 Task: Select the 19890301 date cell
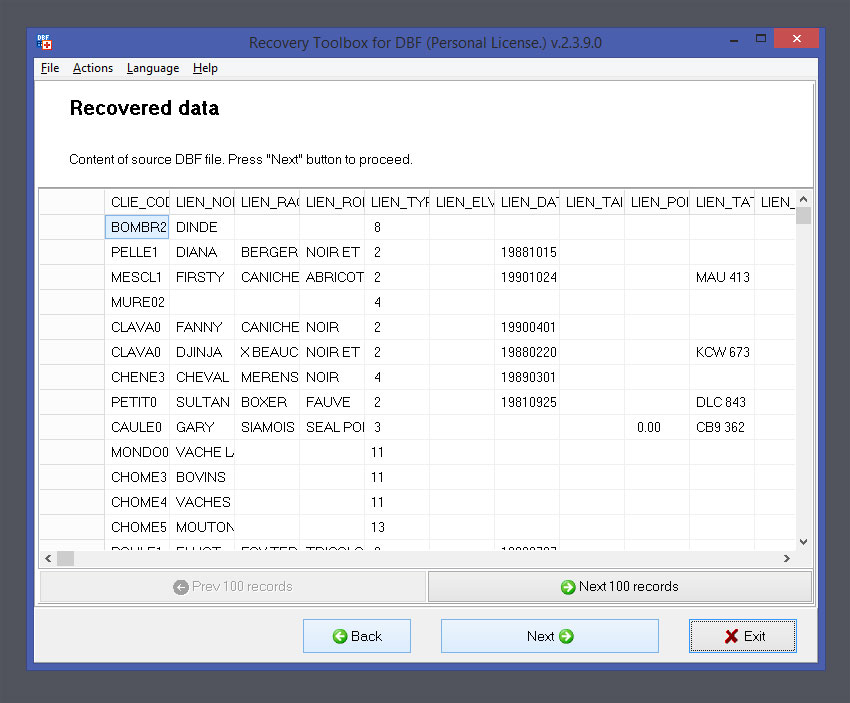(527, 377)
